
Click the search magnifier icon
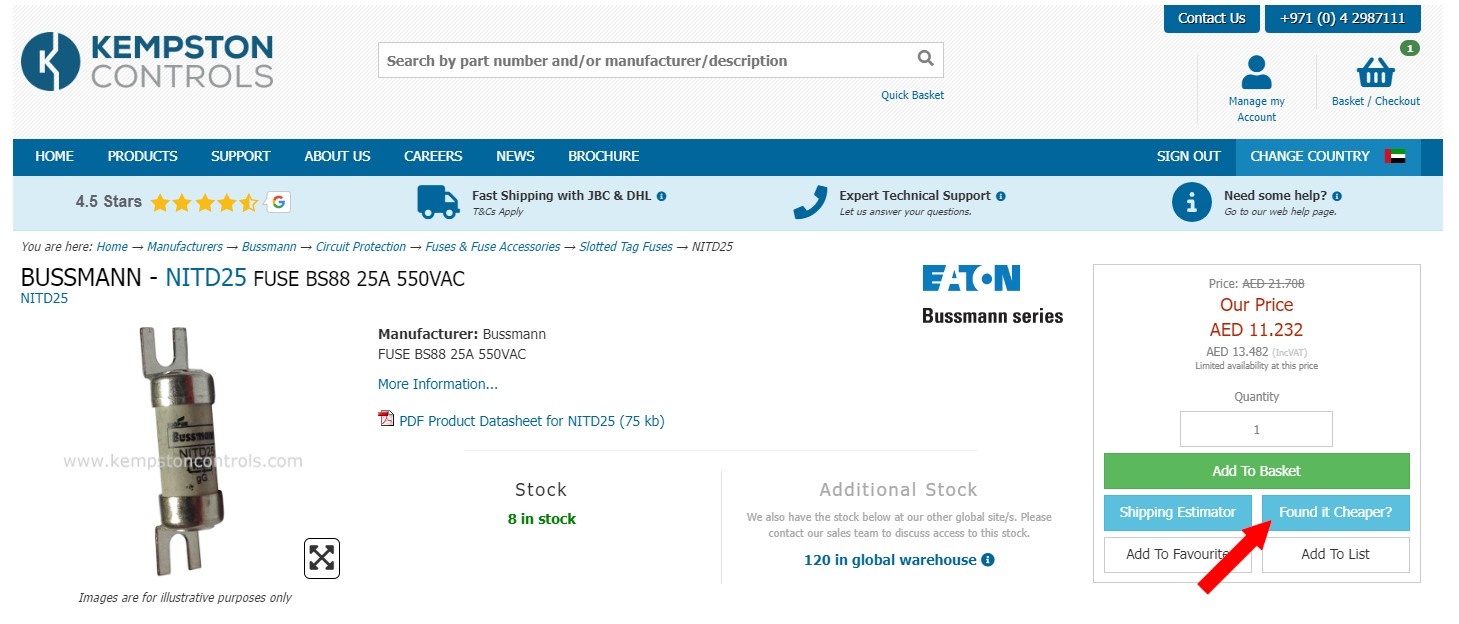tap(925, 58)
